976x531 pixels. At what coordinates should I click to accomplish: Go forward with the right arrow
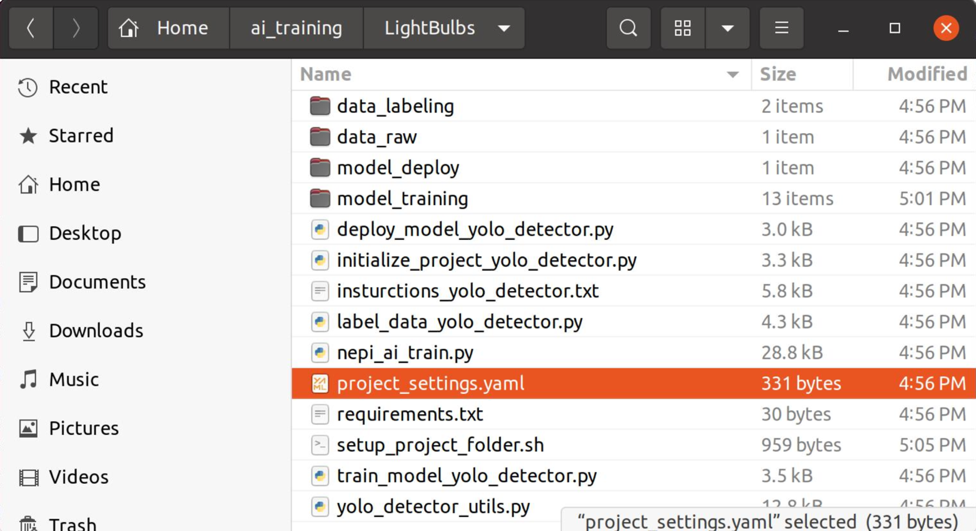(x=76, y=29)
